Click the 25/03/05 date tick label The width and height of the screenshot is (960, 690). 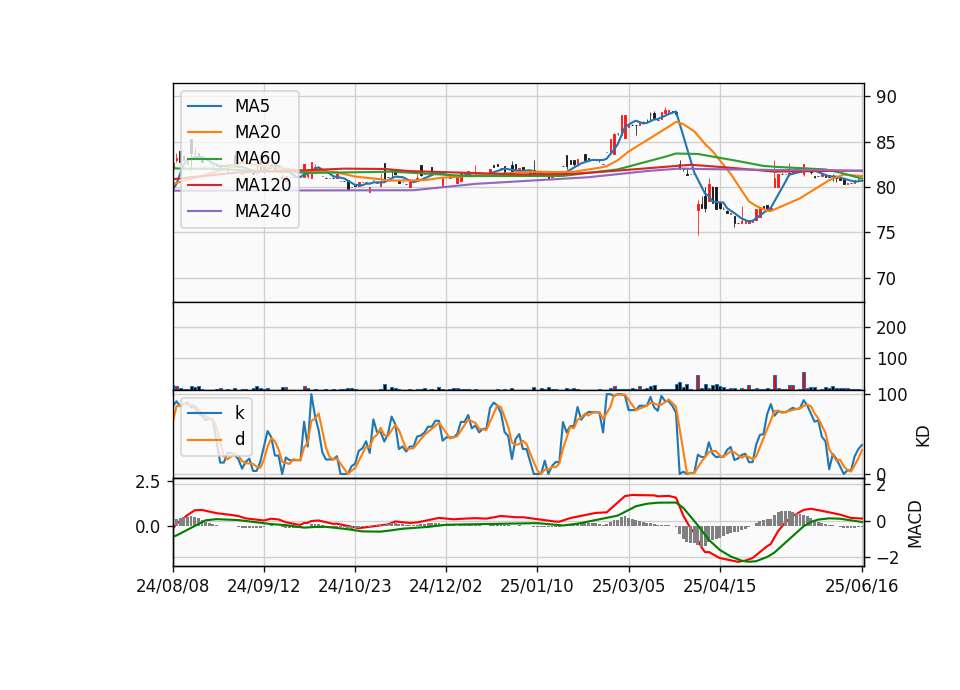pyautogui.click(x=628, y=586)
